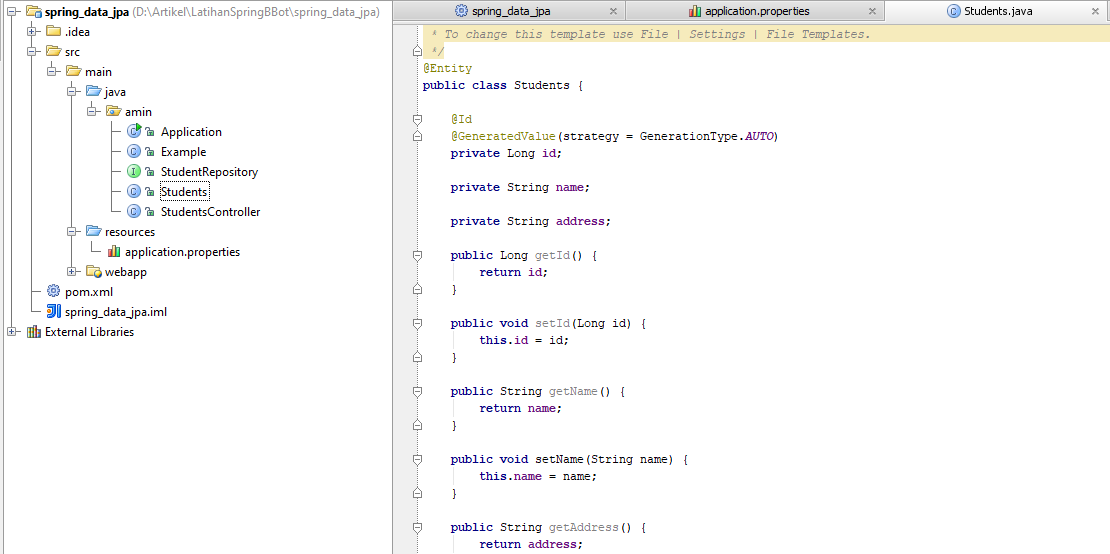The image size is (1110, 554).
Task: Switch to the application.properties tab
Action: pos(756,11)
